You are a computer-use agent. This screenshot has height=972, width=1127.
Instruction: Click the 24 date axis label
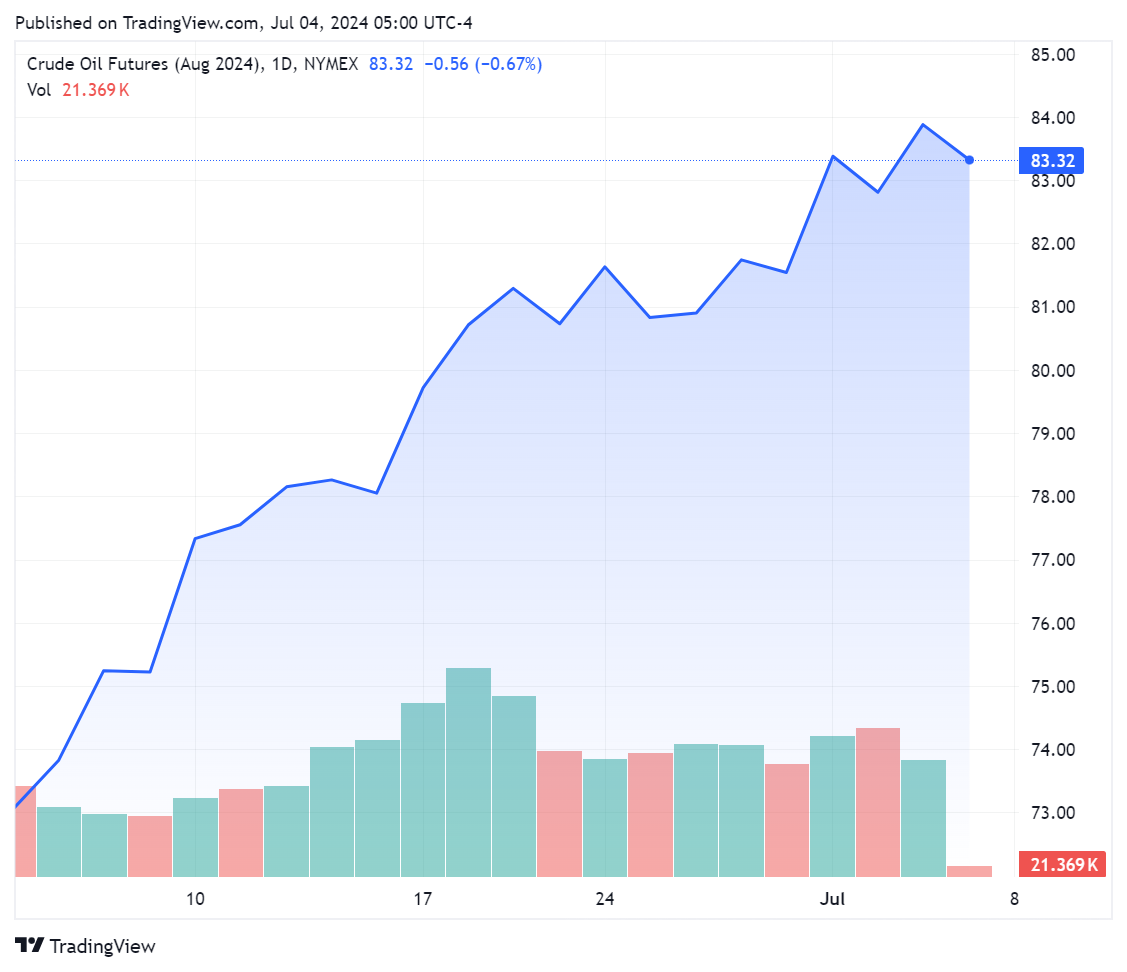[605, 899]
